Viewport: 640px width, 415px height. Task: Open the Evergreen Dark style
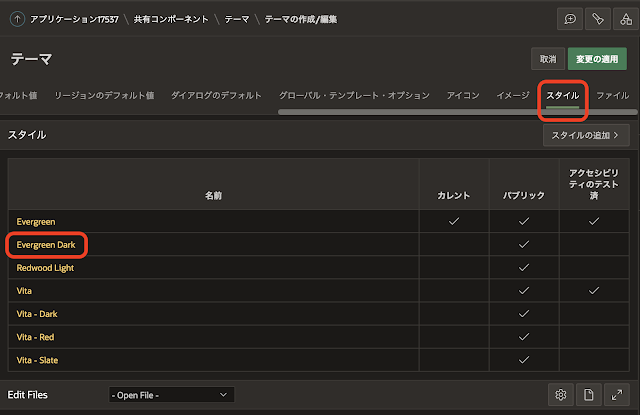(x=46, y=245)
